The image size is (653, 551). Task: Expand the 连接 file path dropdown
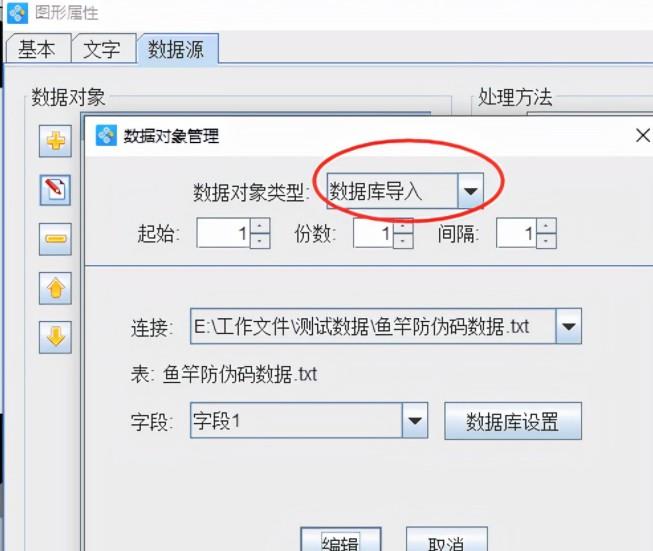568,326
